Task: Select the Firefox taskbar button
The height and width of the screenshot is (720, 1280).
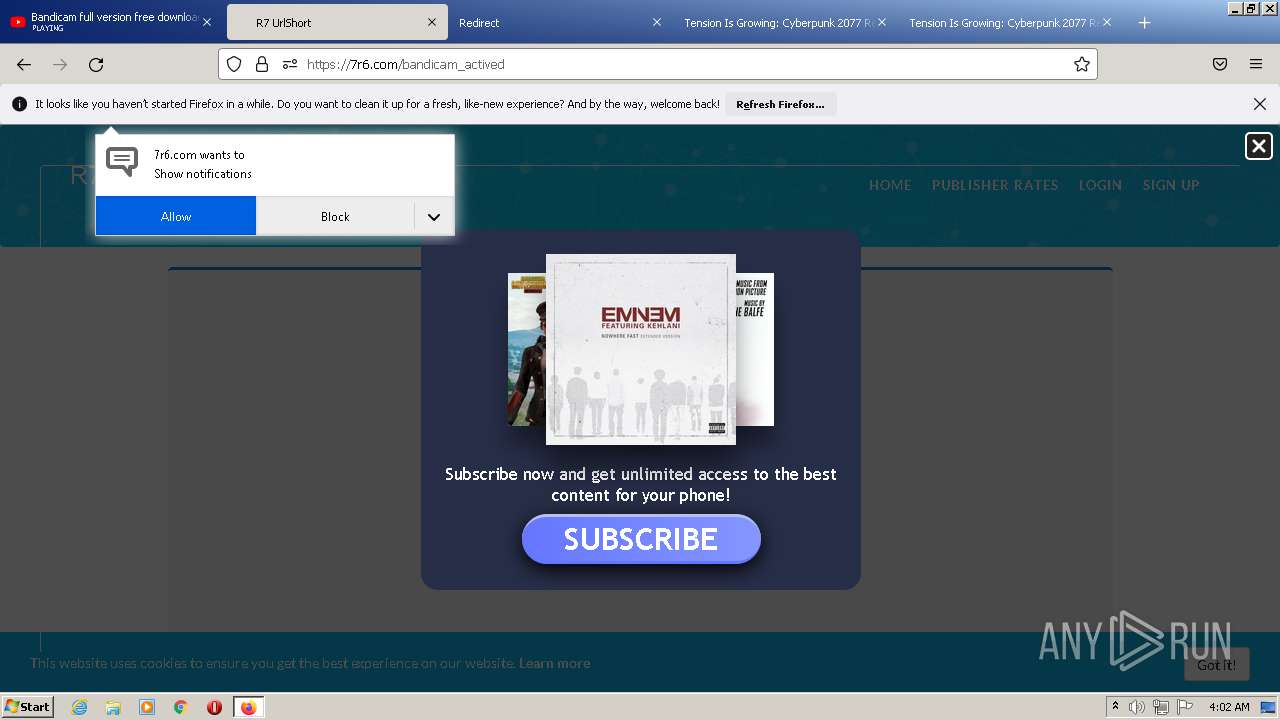Action: click(248, 707)
